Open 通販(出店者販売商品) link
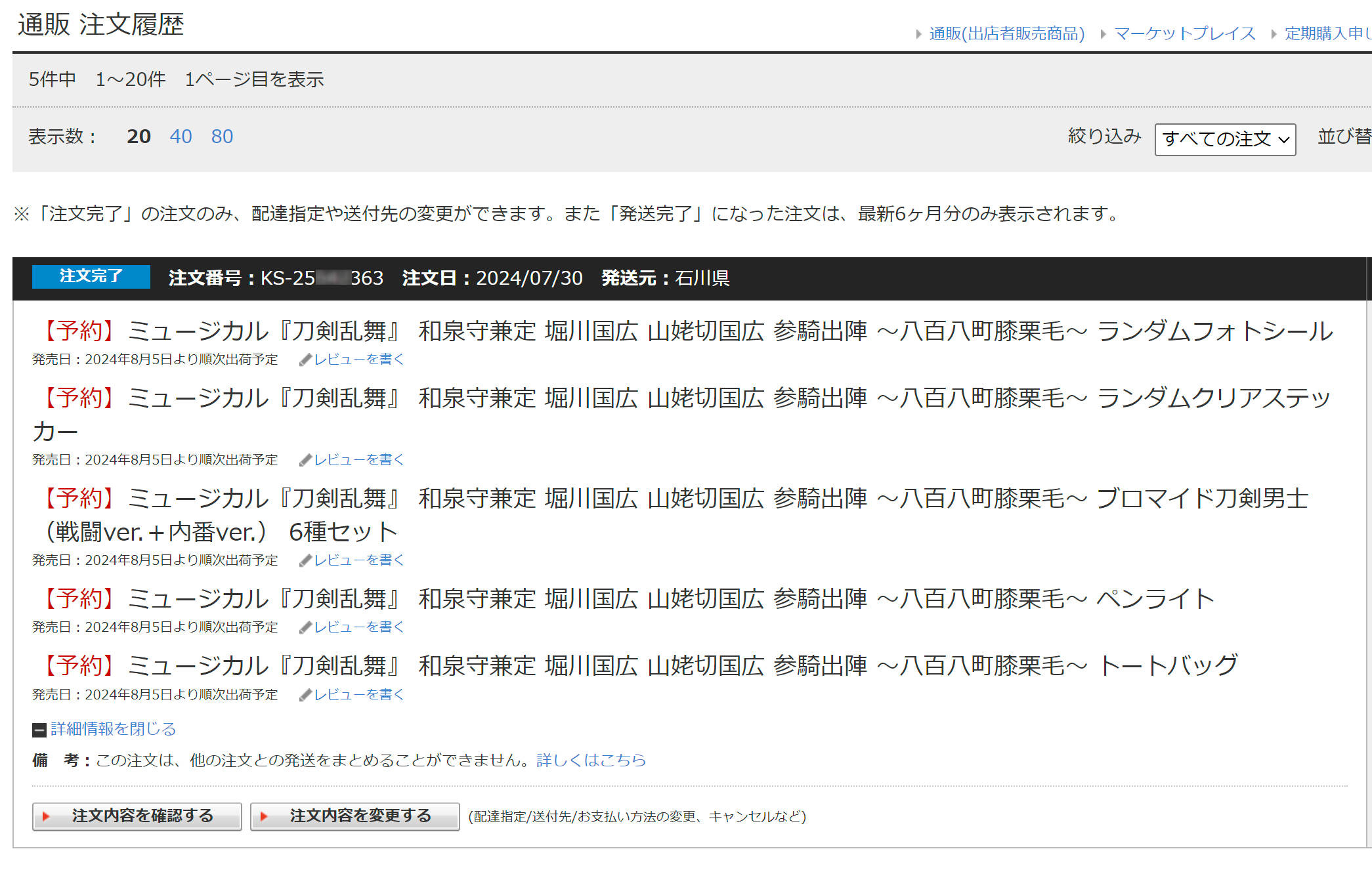 click(x=1006, y=33)
